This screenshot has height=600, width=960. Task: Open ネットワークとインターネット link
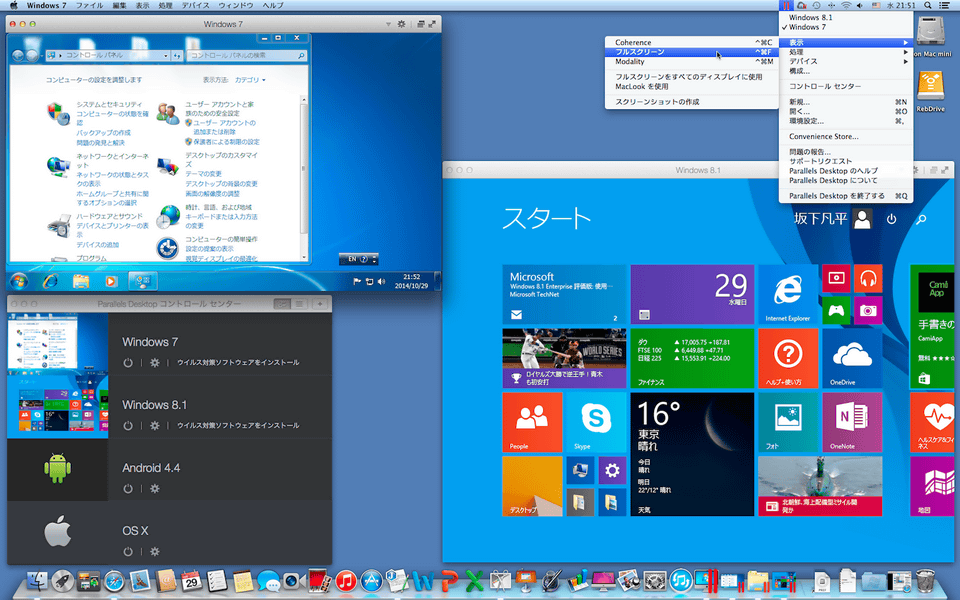(x=112, y=160)
